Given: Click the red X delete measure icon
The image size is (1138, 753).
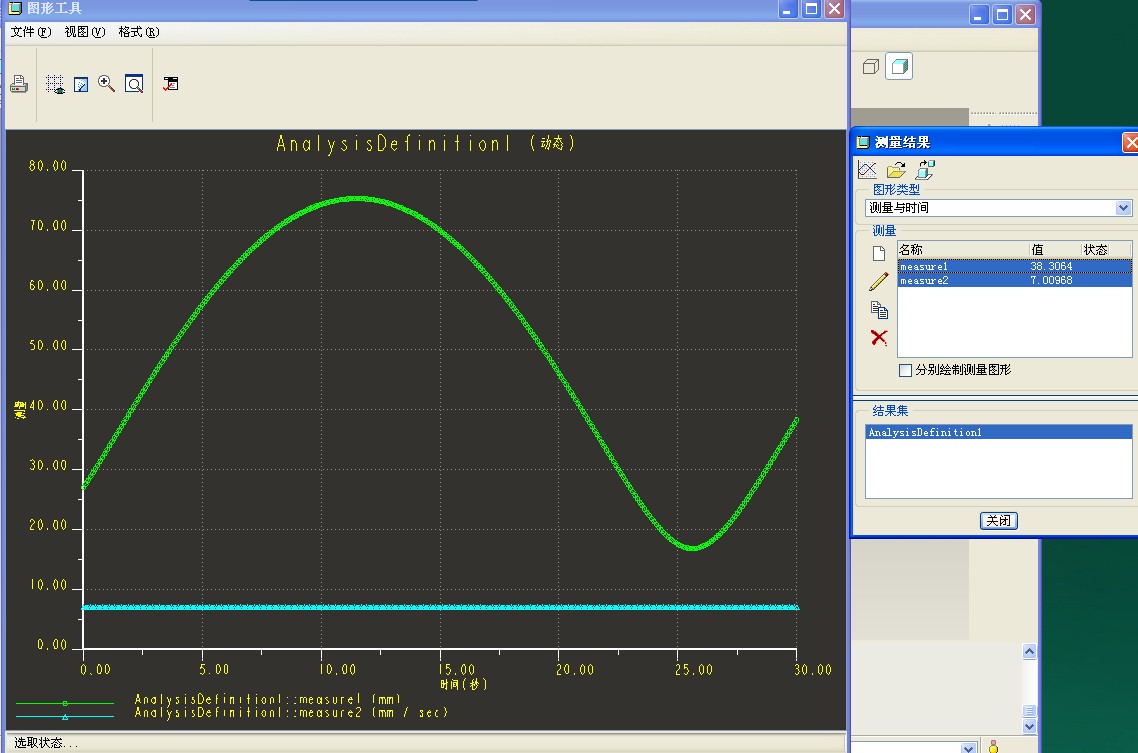Looking at the screenshot, I should (879, 337).
